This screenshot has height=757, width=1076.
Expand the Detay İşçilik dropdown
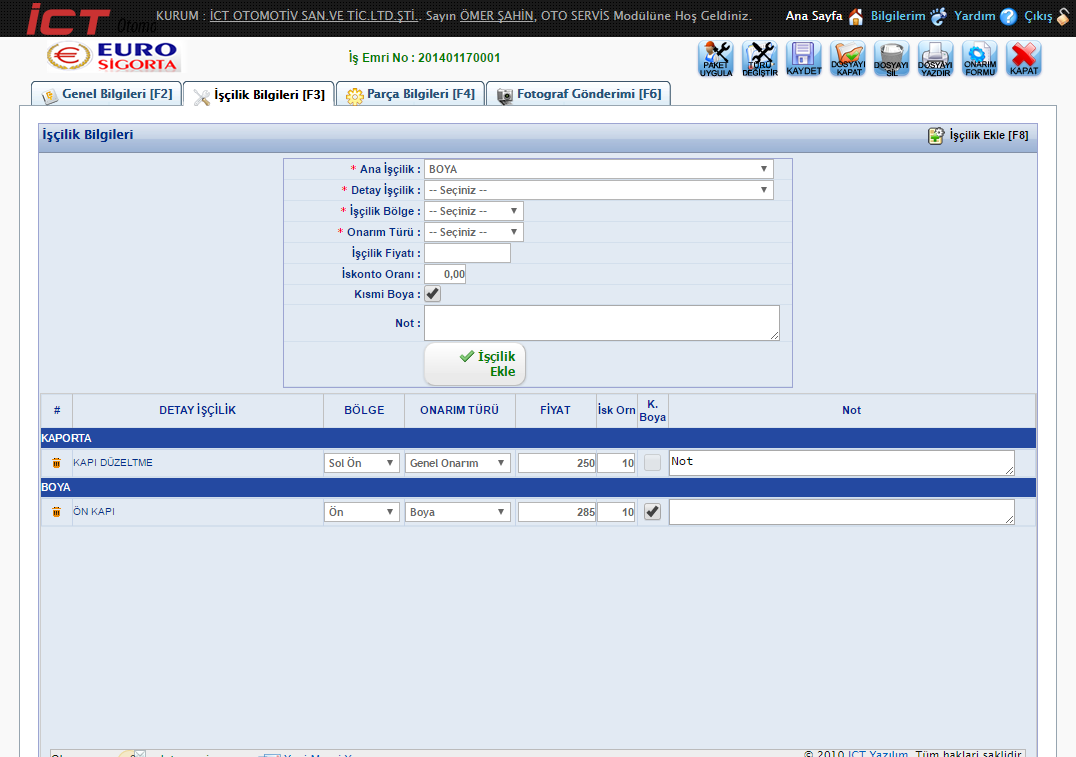pos(598,190)
